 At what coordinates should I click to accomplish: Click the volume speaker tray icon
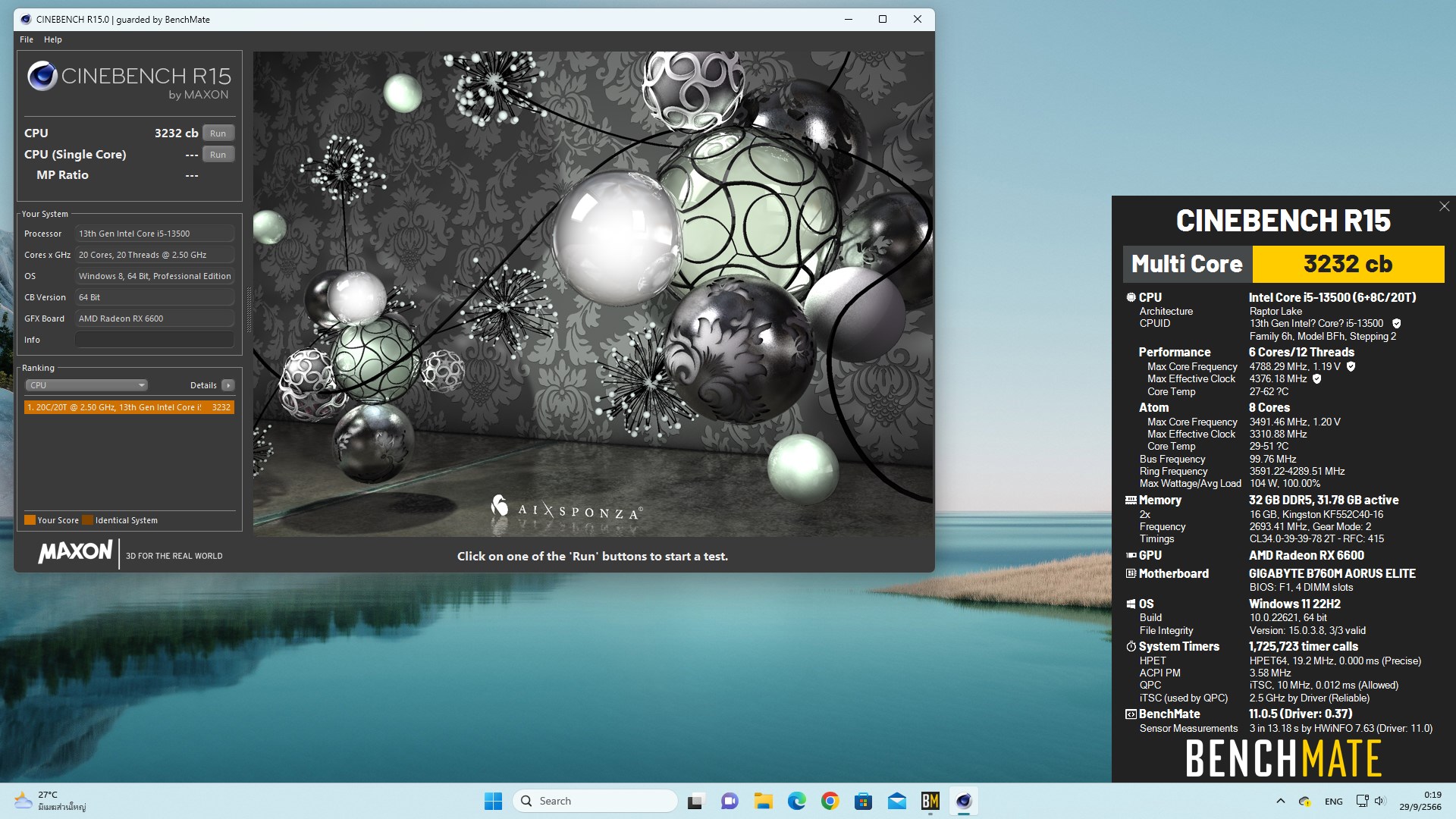pos(1380,801)
